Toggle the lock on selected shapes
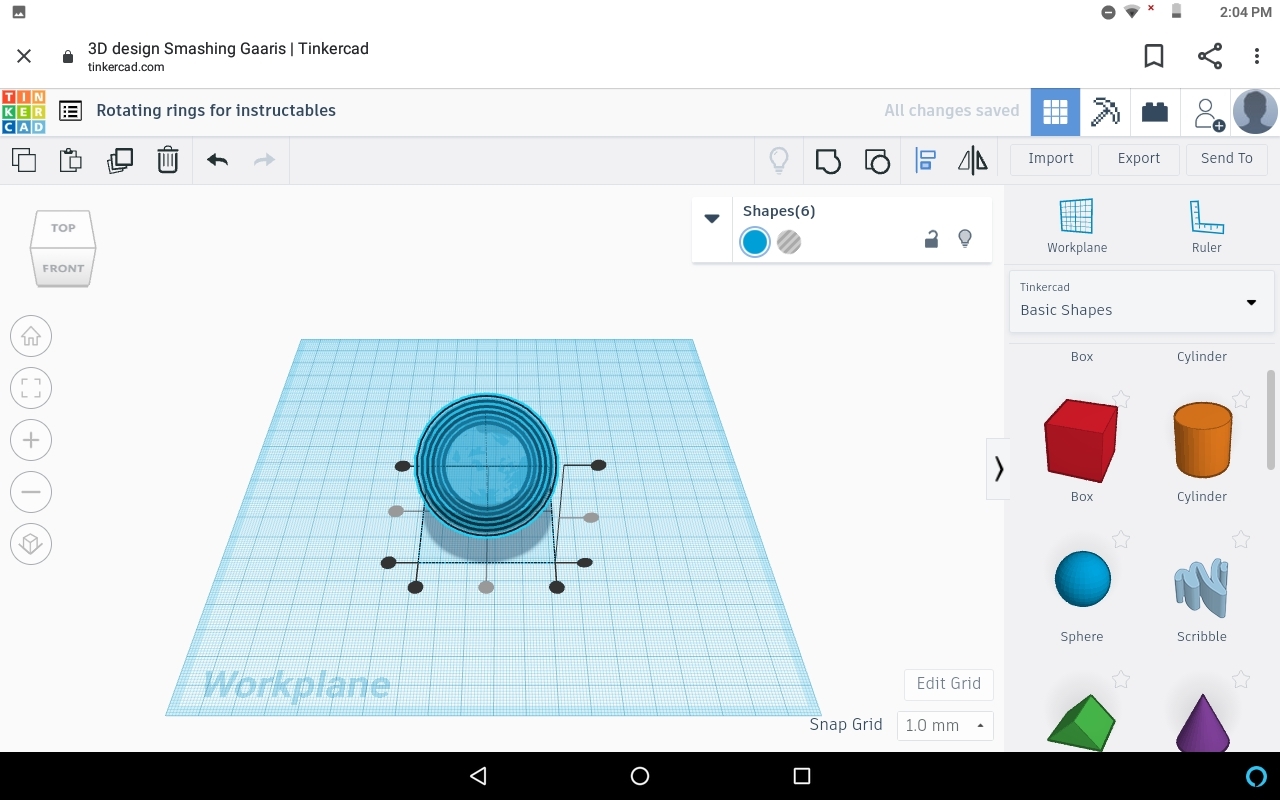The width and height of the screenshot is (1280, 800). 931,239
